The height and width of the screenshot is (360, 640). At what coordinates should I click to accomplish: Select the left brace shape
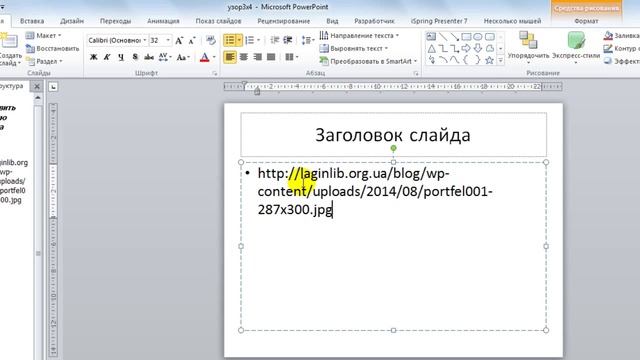pyautogui.click(x=466, y=60)
